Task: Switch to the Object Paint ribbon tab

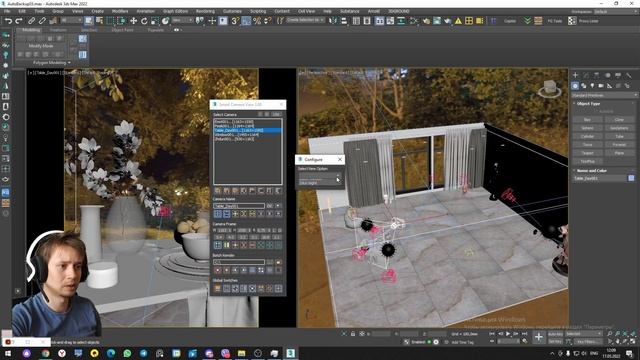Action: (122, 30)
